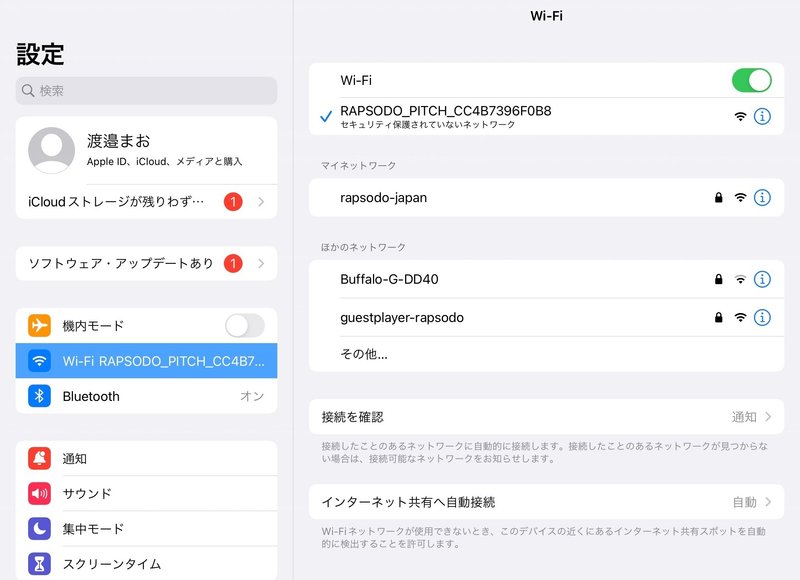This screenshot has height=580, width=800.
Task: Open the Bluetooth settings menu
Action: [x=146, y=396]
